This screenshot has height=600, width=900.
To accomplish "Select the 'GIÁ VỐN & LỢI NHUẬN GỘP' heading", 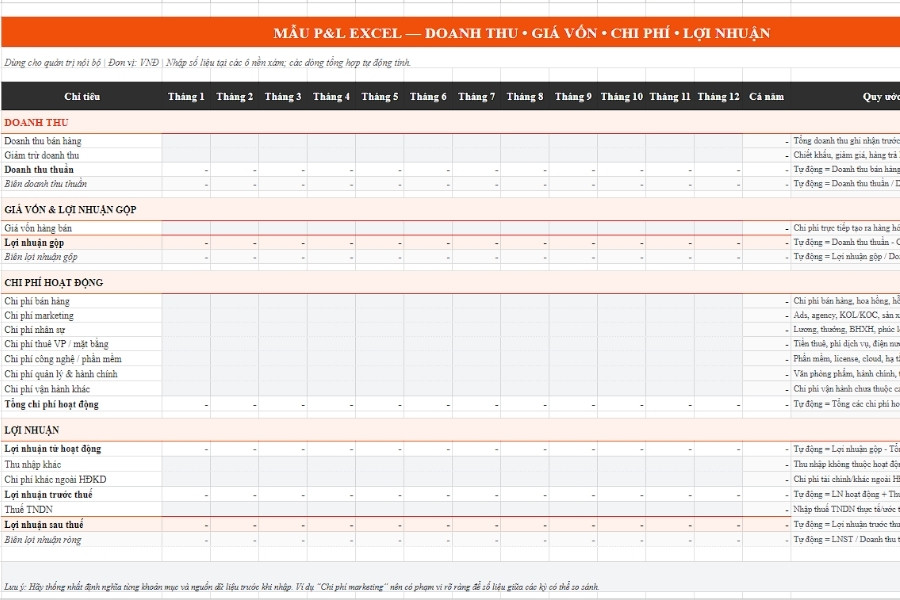I will 70,210.
